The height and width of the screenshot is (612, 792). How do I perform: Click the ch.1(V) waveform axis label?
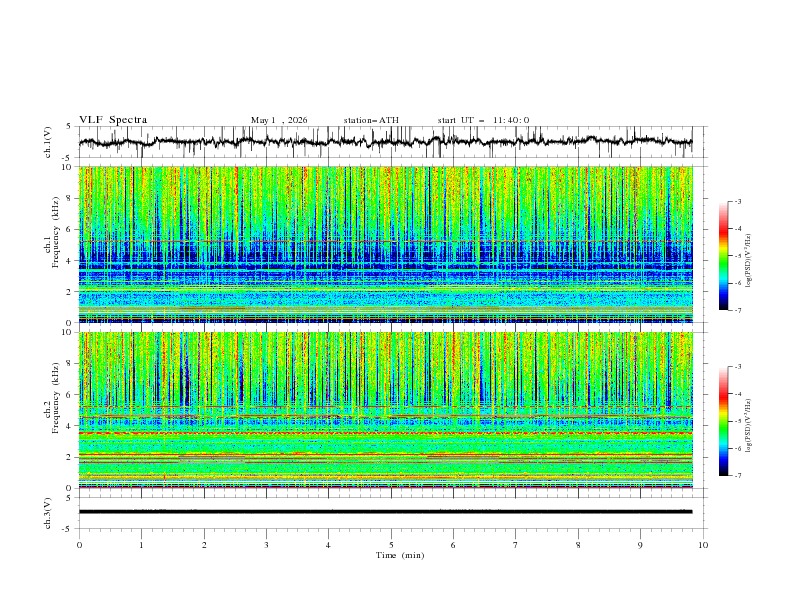[48, 142]
